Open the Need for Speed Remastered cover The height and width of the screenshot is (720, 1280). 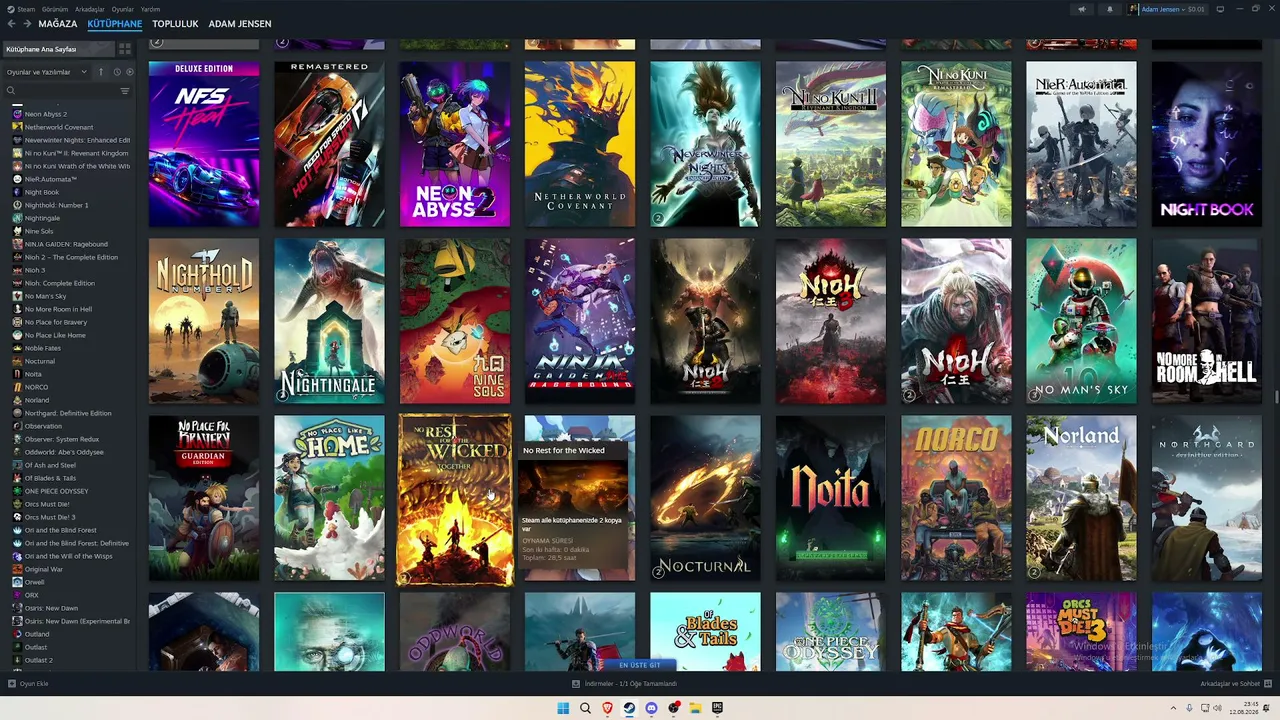coord(329,144)
